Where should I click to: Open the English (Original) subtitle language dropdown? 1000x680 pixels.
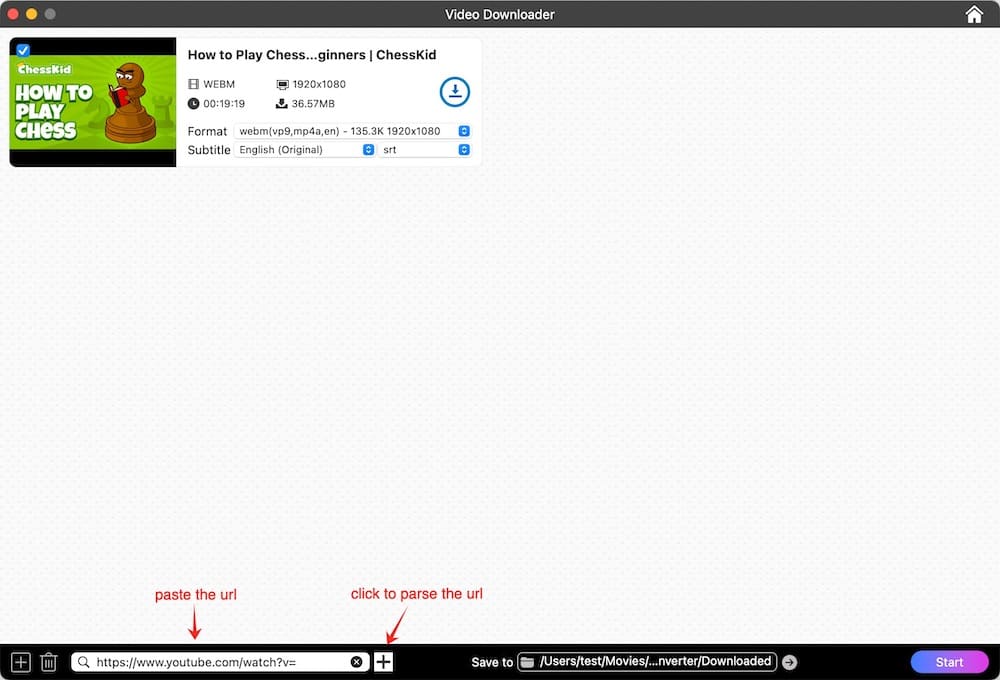(x=305, y=149)
